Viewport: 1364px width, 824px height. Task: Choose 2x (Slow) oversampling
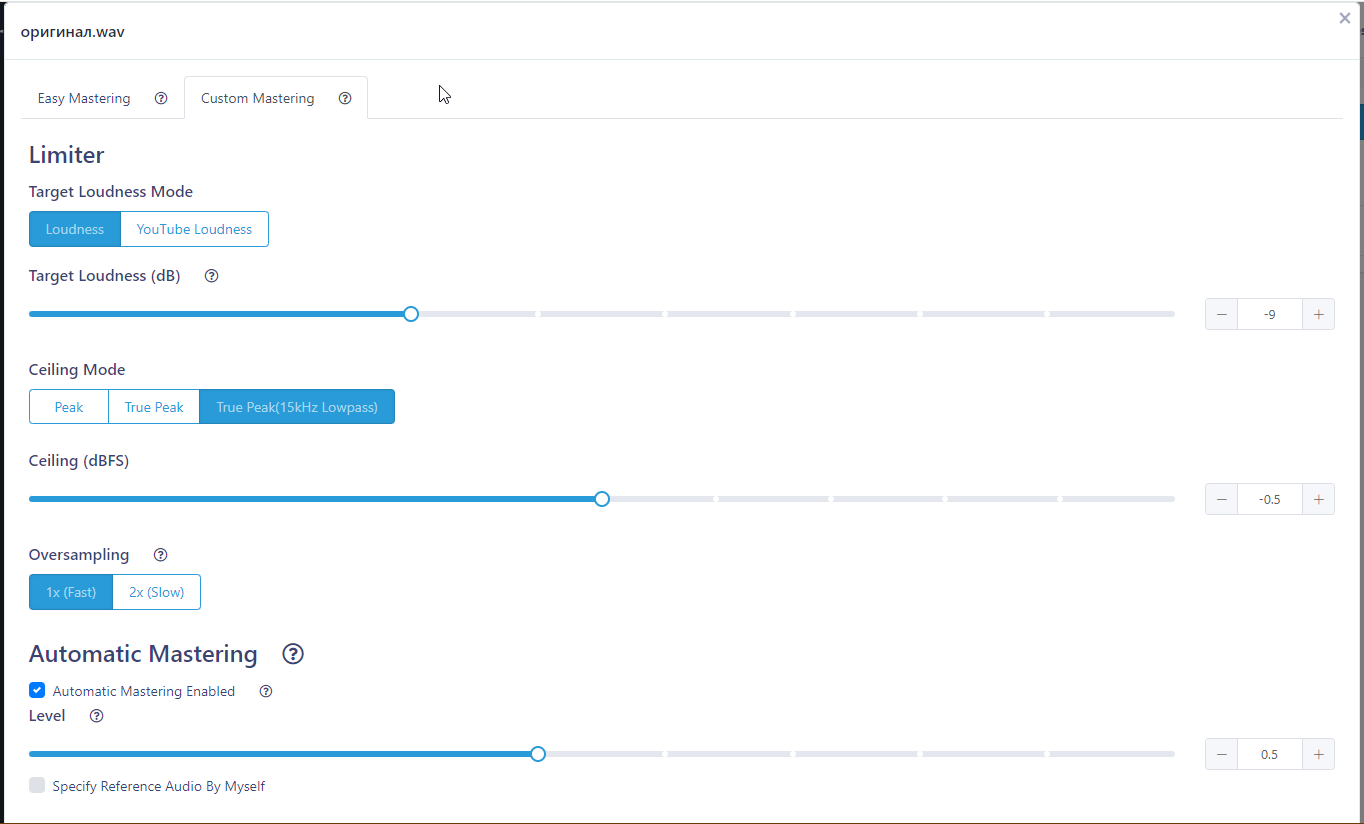point(157,592)
